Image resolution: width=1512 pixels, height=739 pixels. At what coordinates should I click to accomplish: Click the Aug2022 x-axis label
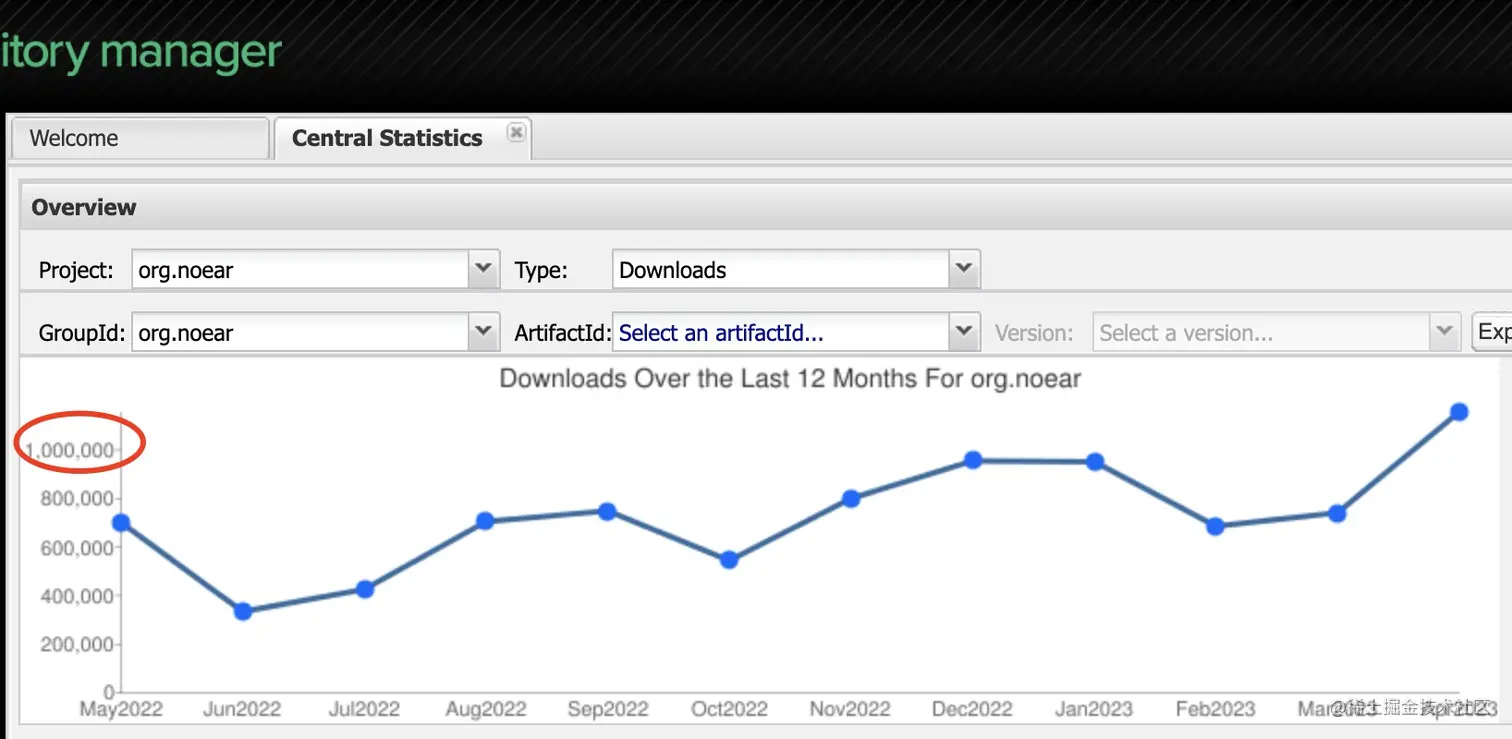tap(486, 709)
